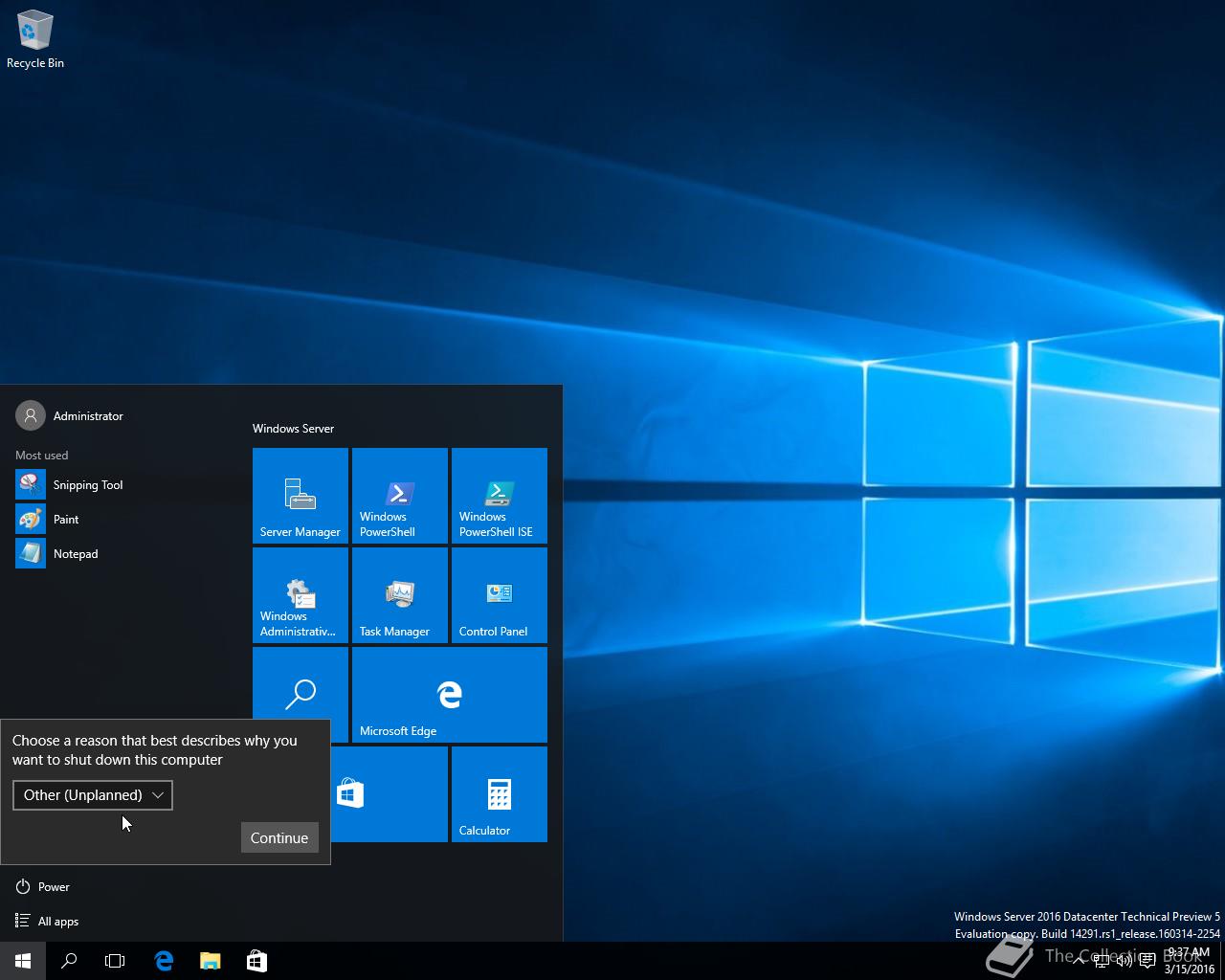Expand the Other (Unplanned) reason dropdown
The width and height of the screenshot is (1225, 980).
93,795
